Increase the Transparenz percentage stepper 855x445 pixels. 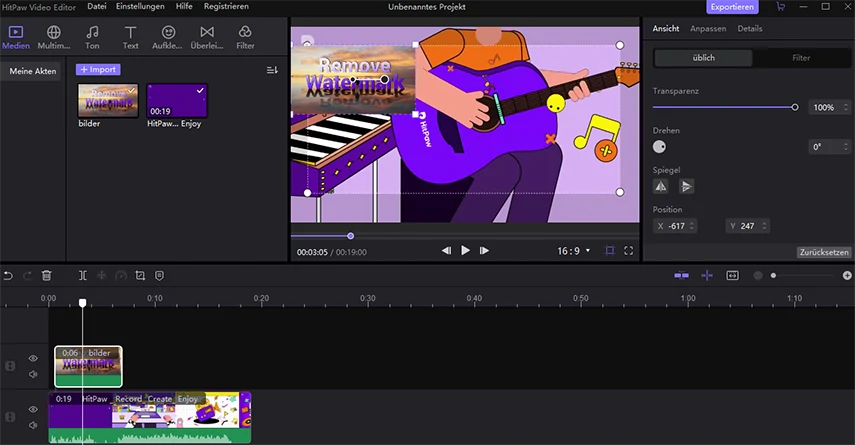[846, 105]
